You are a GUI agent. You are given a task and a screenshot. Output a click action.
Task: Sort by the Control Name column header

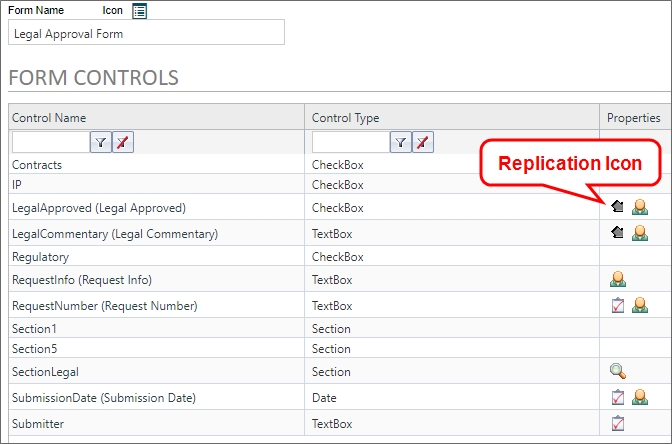pos(49,118)
